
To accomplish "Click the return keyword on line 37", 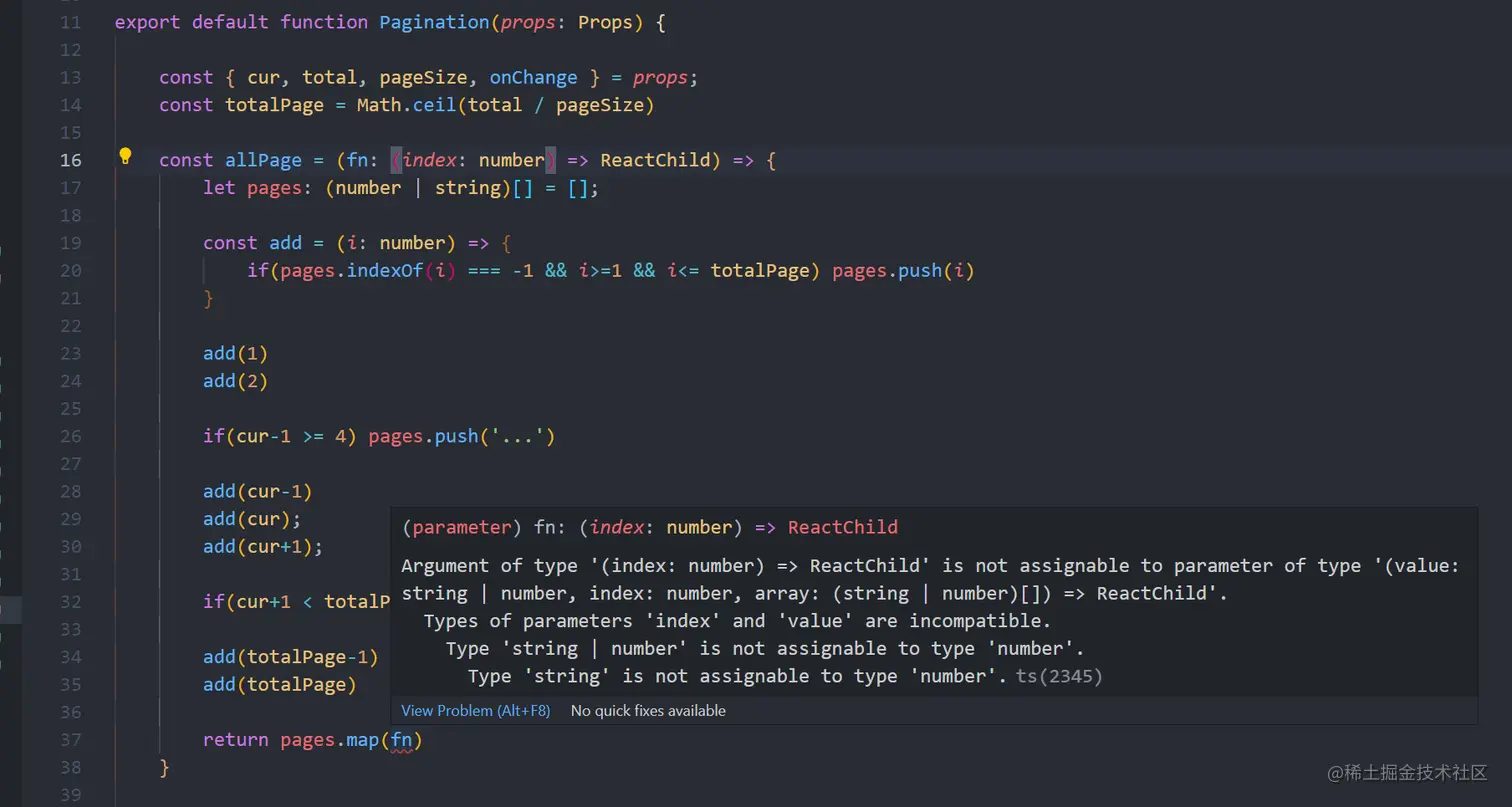I will pyautogui.click(x=236, y=740).
